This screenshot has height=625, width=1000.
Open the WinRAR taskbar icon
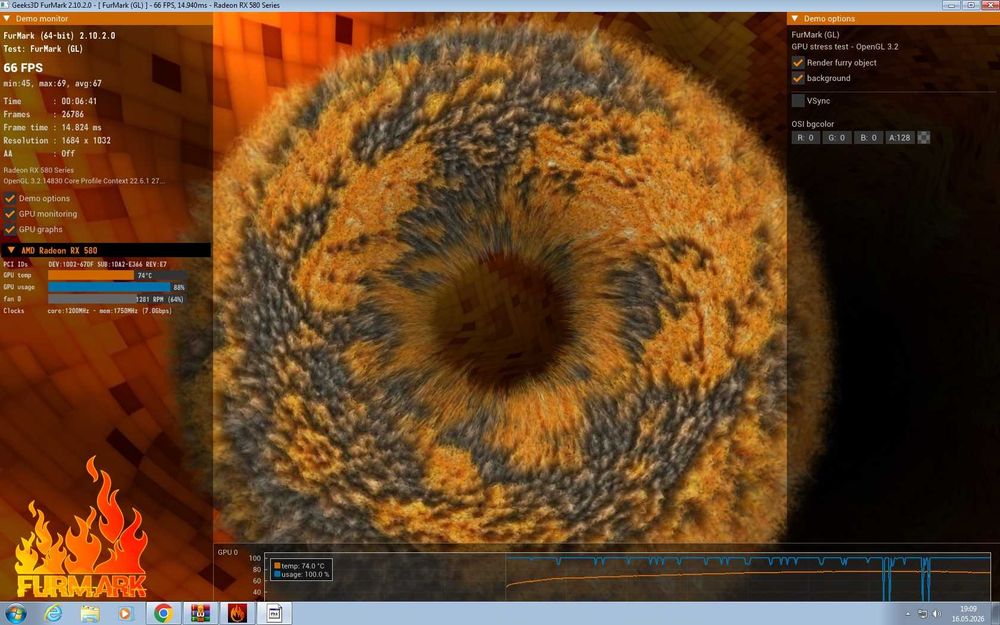200,614
